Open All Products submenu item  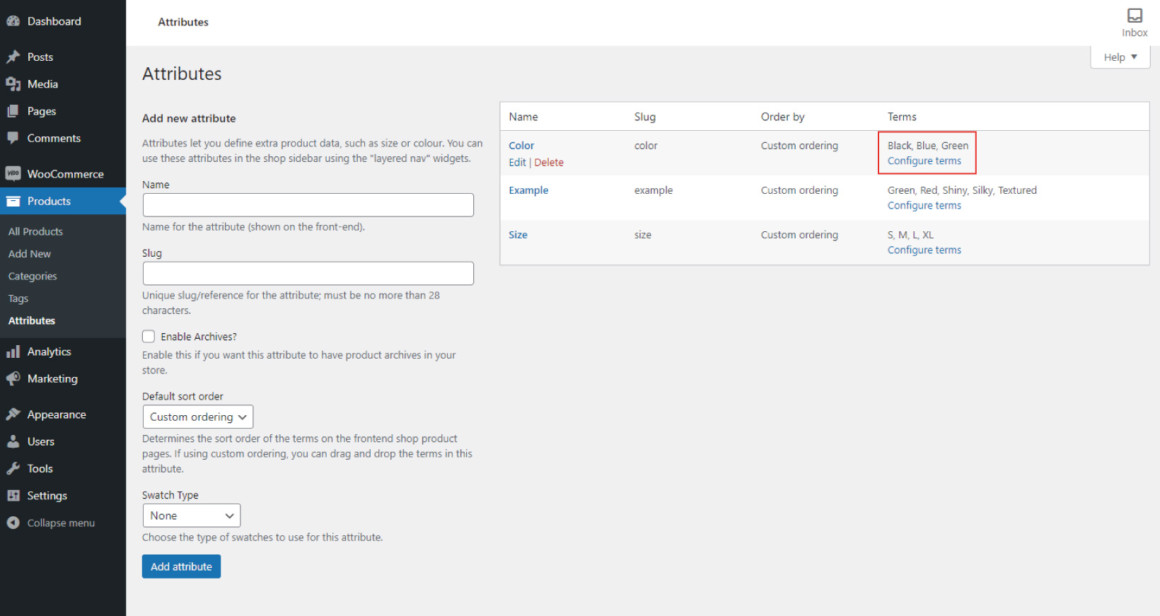(36, 231)
